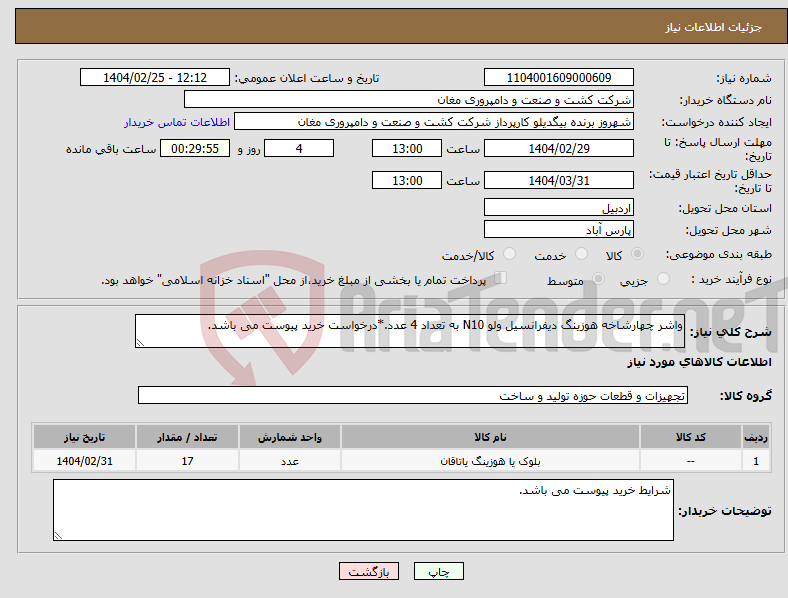Select the خدمت radio button
This screenshot has height=598, width=788.
[x=581, y=254]
